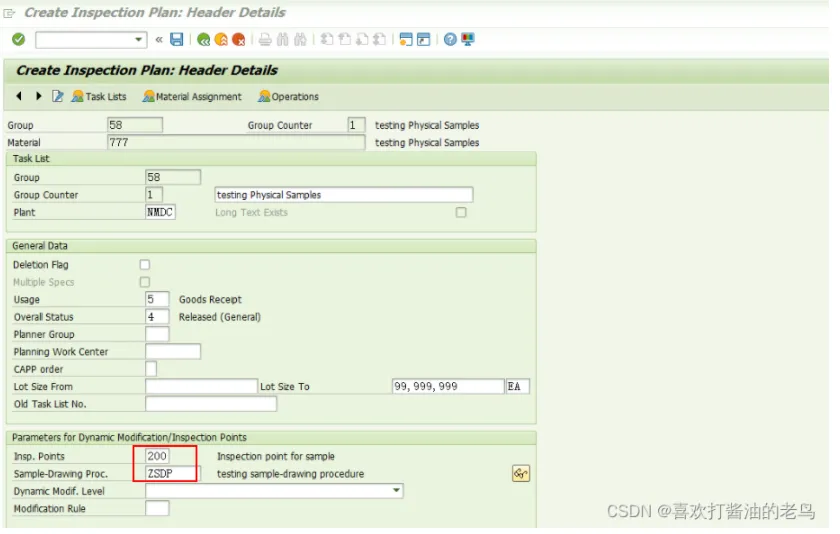Click the Group field in Task List section

(173, 177)
